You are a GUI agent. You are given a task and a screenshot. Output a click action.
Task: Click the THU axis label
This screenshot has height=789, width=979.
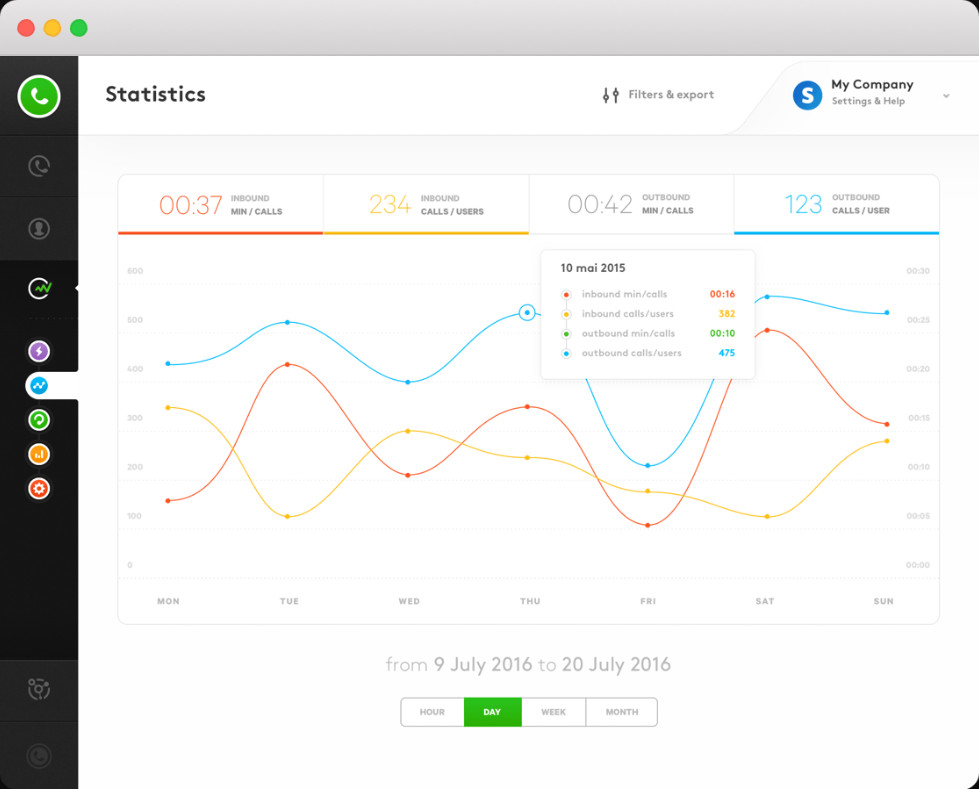click(x=530, y=601)
